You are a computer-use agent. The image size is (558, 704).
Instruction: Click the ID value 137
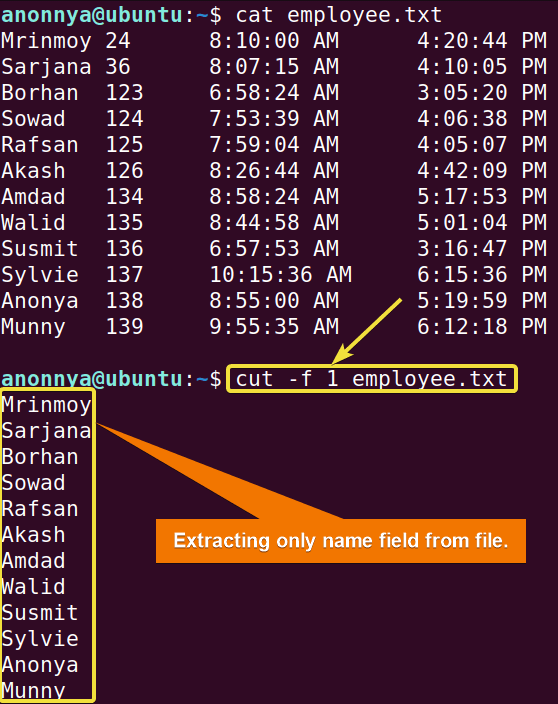point(124,275)
